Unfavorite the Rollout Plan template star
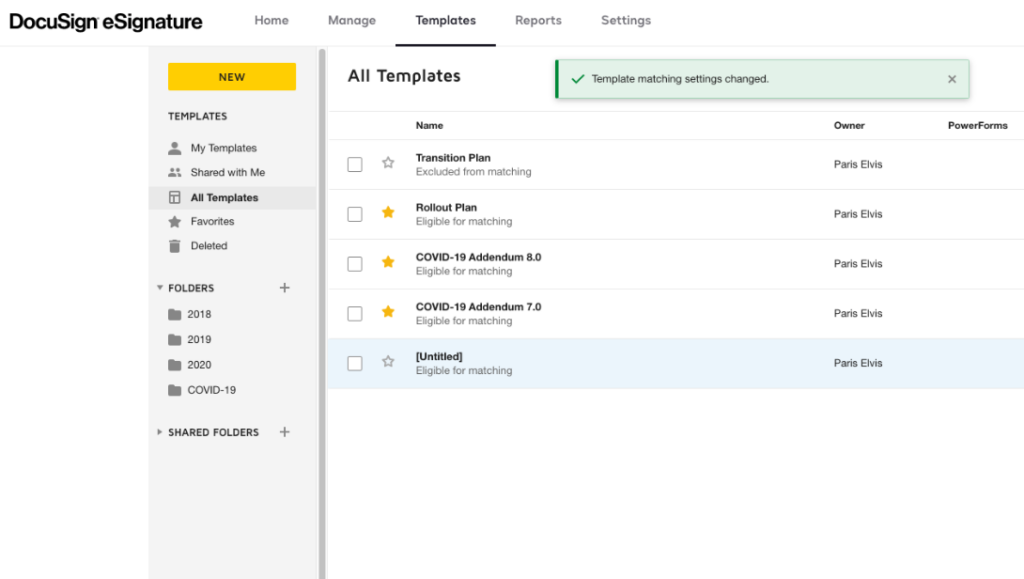 pyautogui.click(x=388, y=212)
